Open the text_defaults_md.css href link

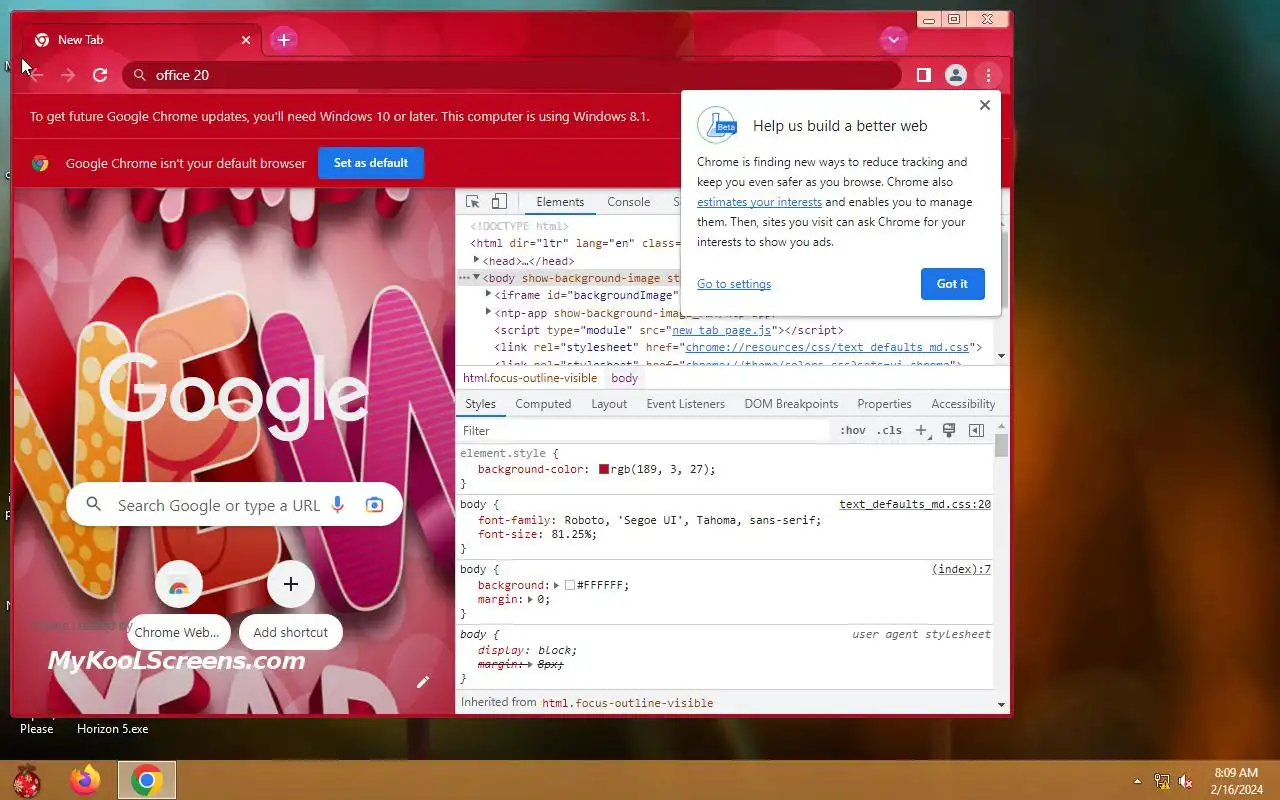click(x=827, y=347)
